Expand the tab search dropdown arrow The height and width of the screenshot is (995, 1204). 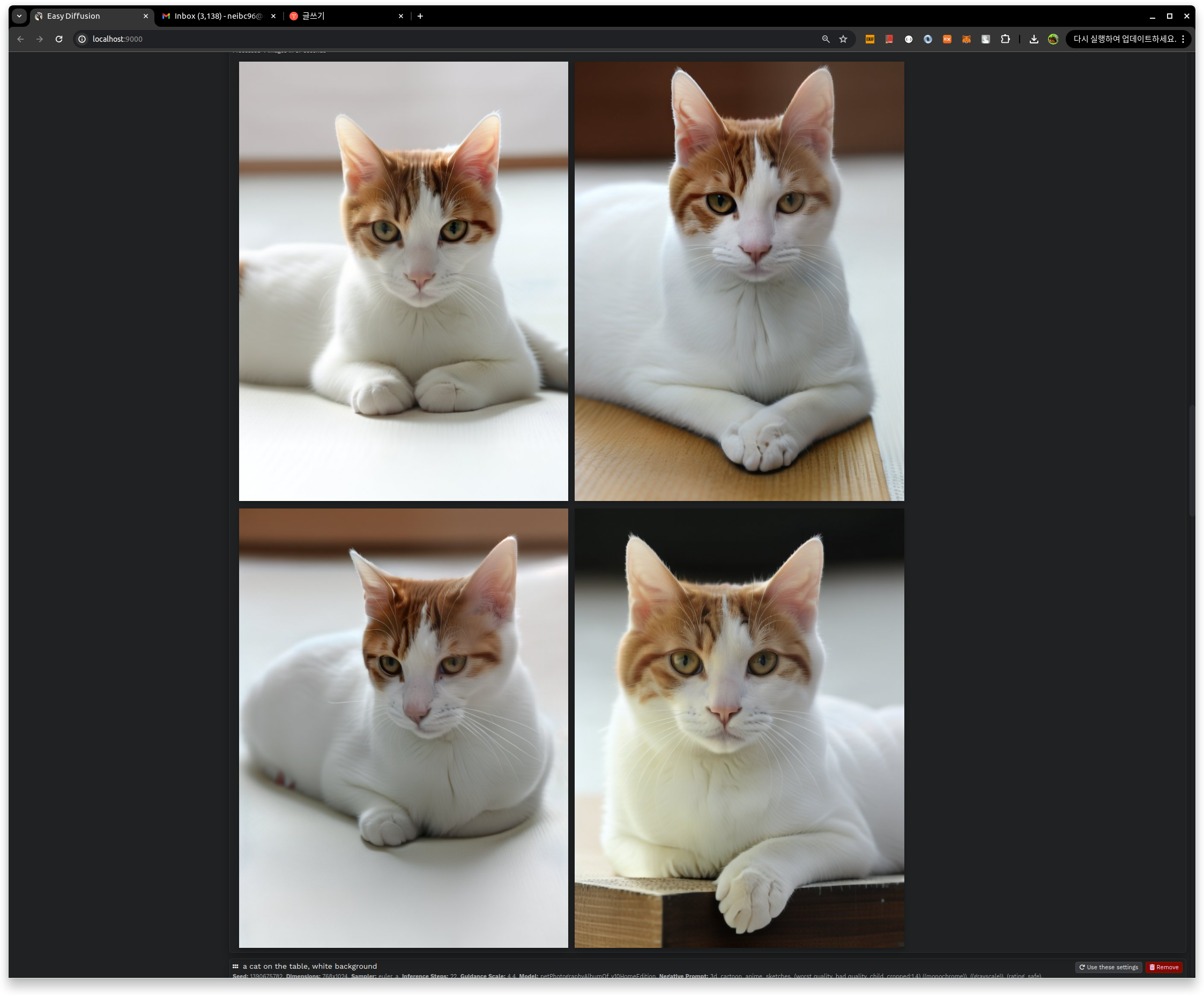[x=19, y=16]
